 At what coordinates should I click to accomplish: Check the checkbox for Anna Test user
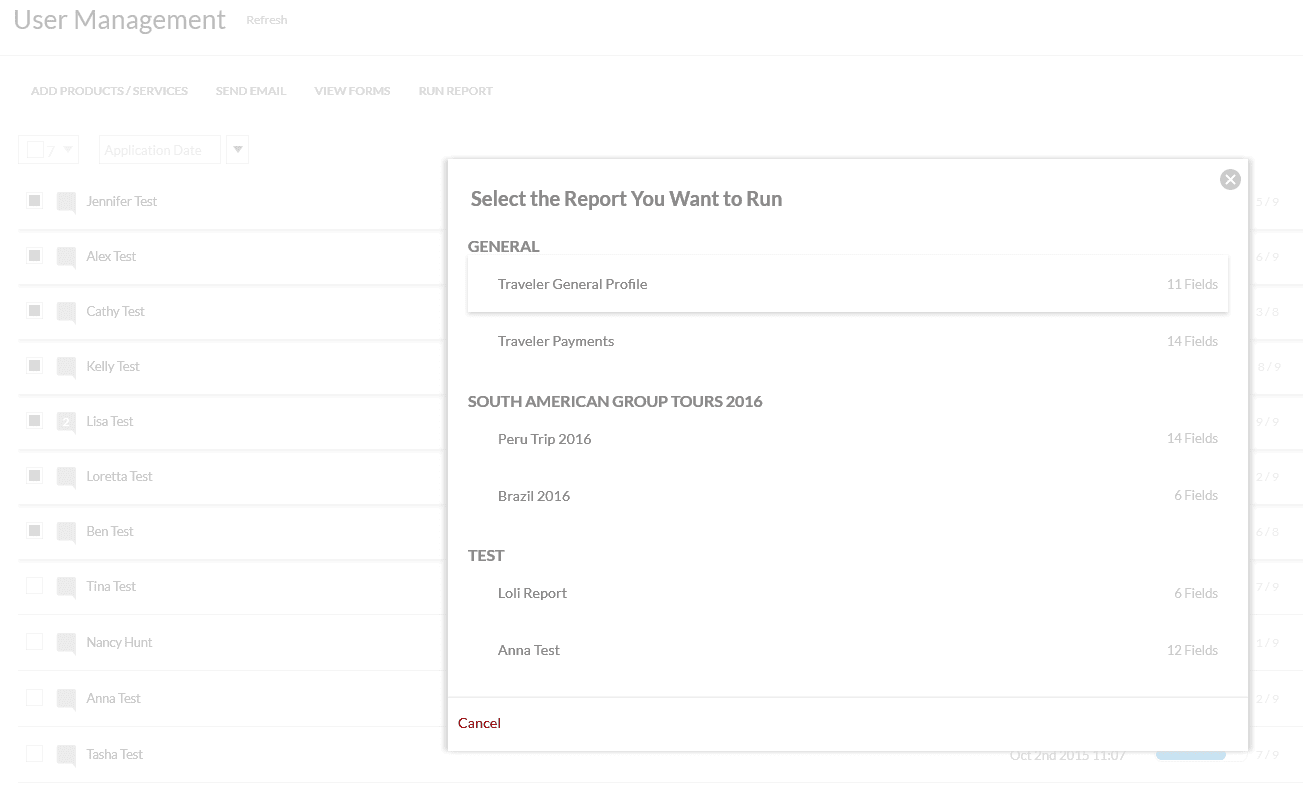pyautogui.click(x=35, y=698)
